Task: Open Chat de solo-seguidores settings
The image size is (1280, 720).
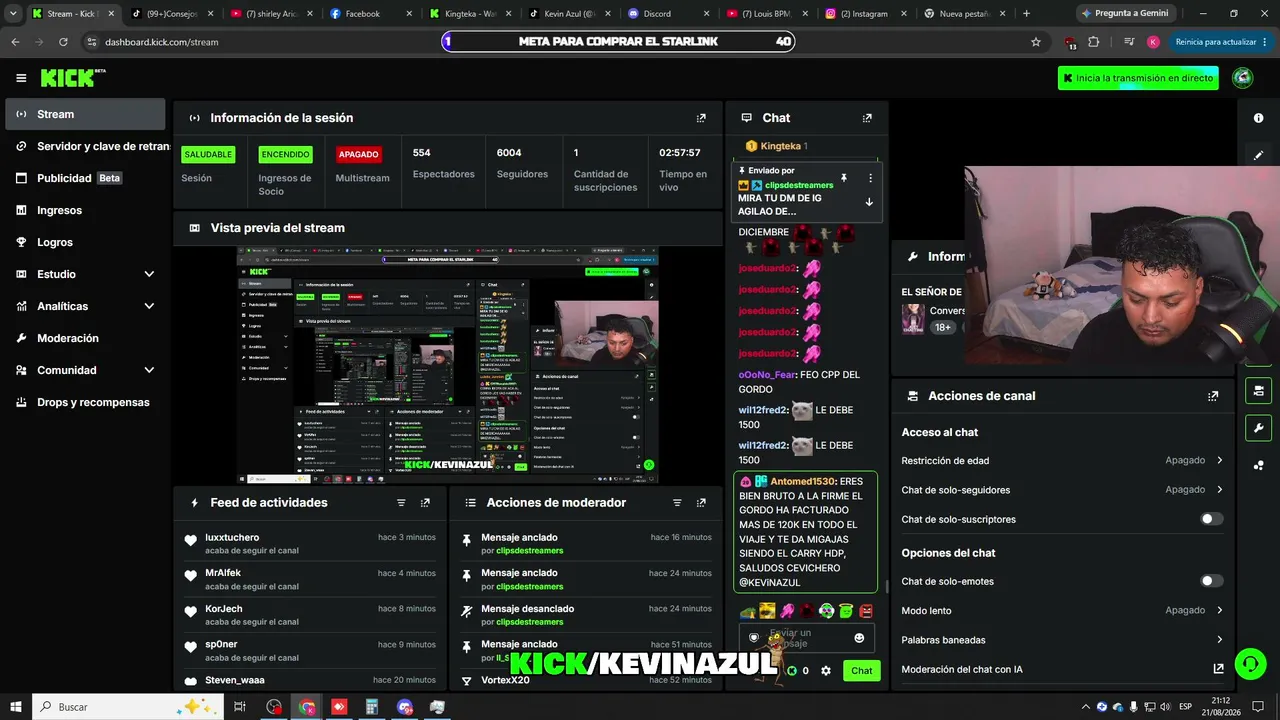Action: (x=1062, y=490)
